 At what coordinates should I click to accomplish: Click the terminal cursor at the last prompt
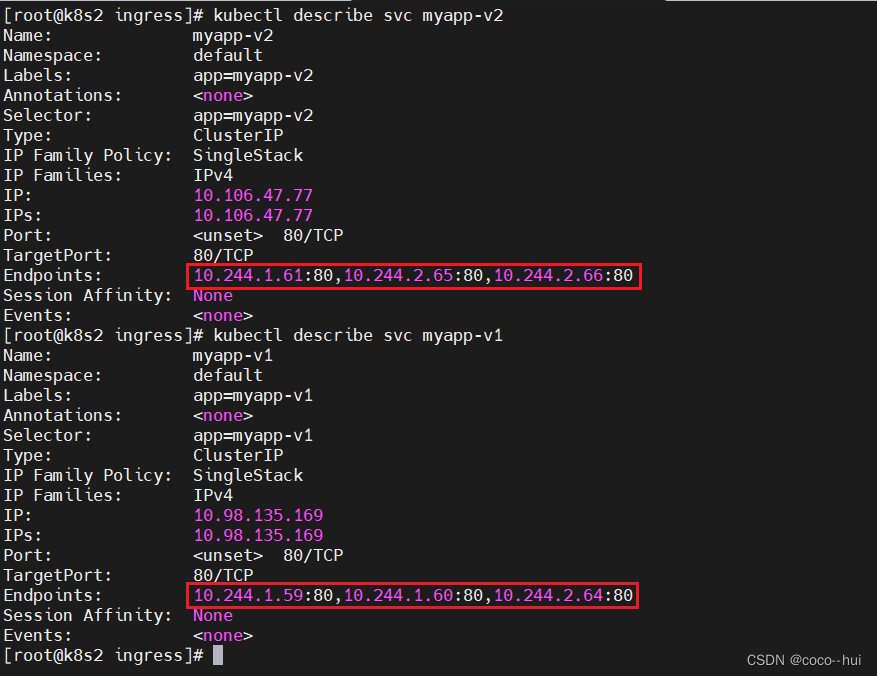point(218,655)
